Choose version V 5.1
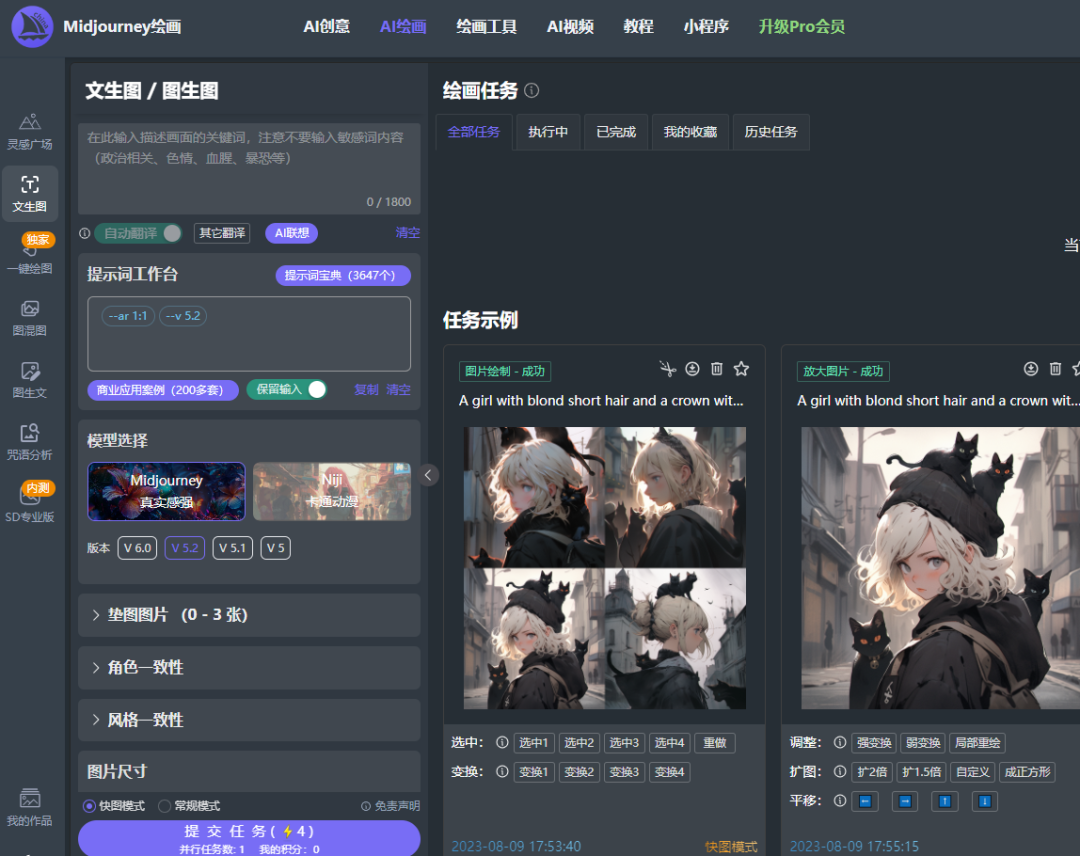1080x856 pixels. click(x=232, y=548)
